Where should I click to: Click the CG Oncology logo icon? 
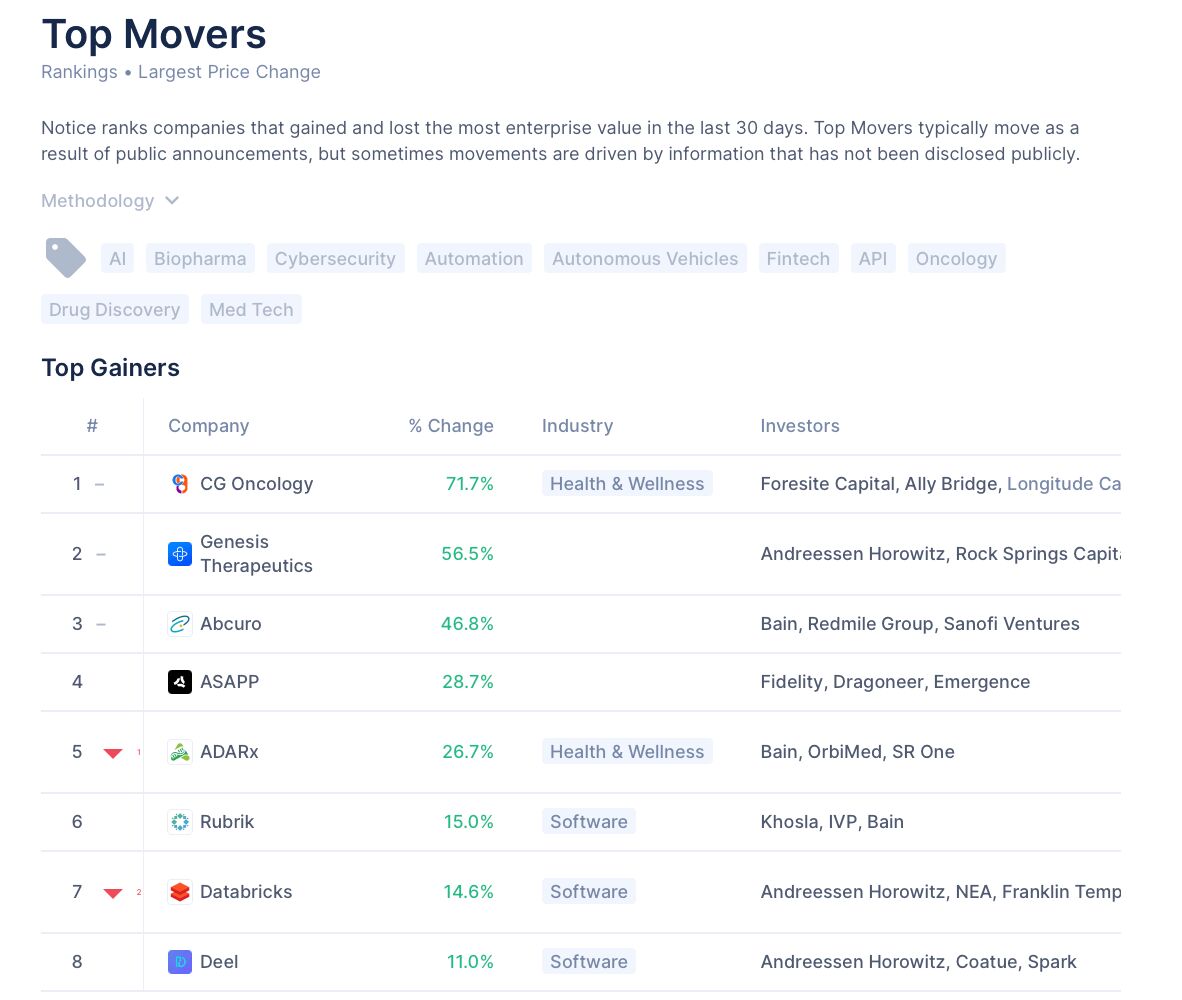tap(179, 484)
